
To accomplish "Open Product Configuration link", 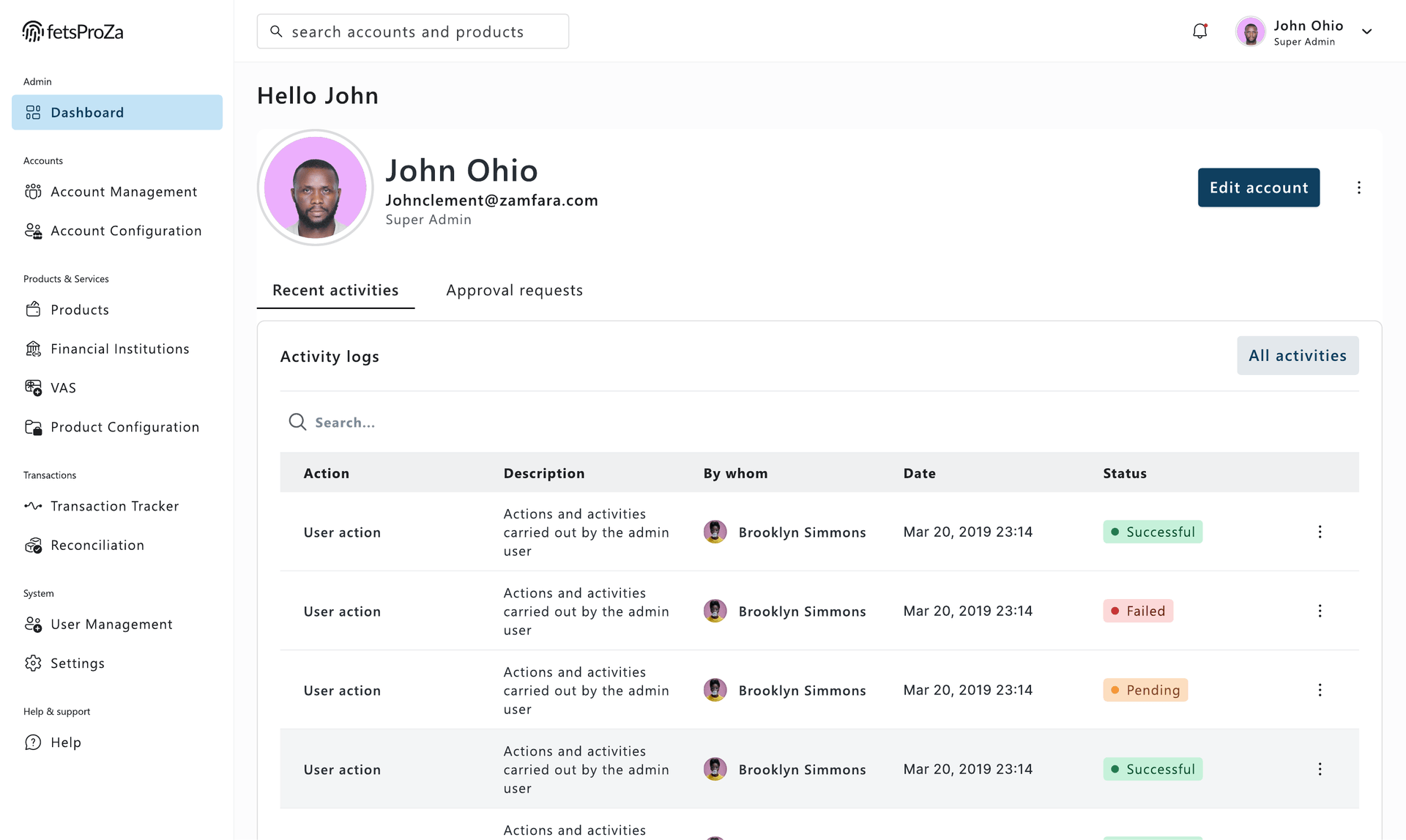I will pos(117,427).
